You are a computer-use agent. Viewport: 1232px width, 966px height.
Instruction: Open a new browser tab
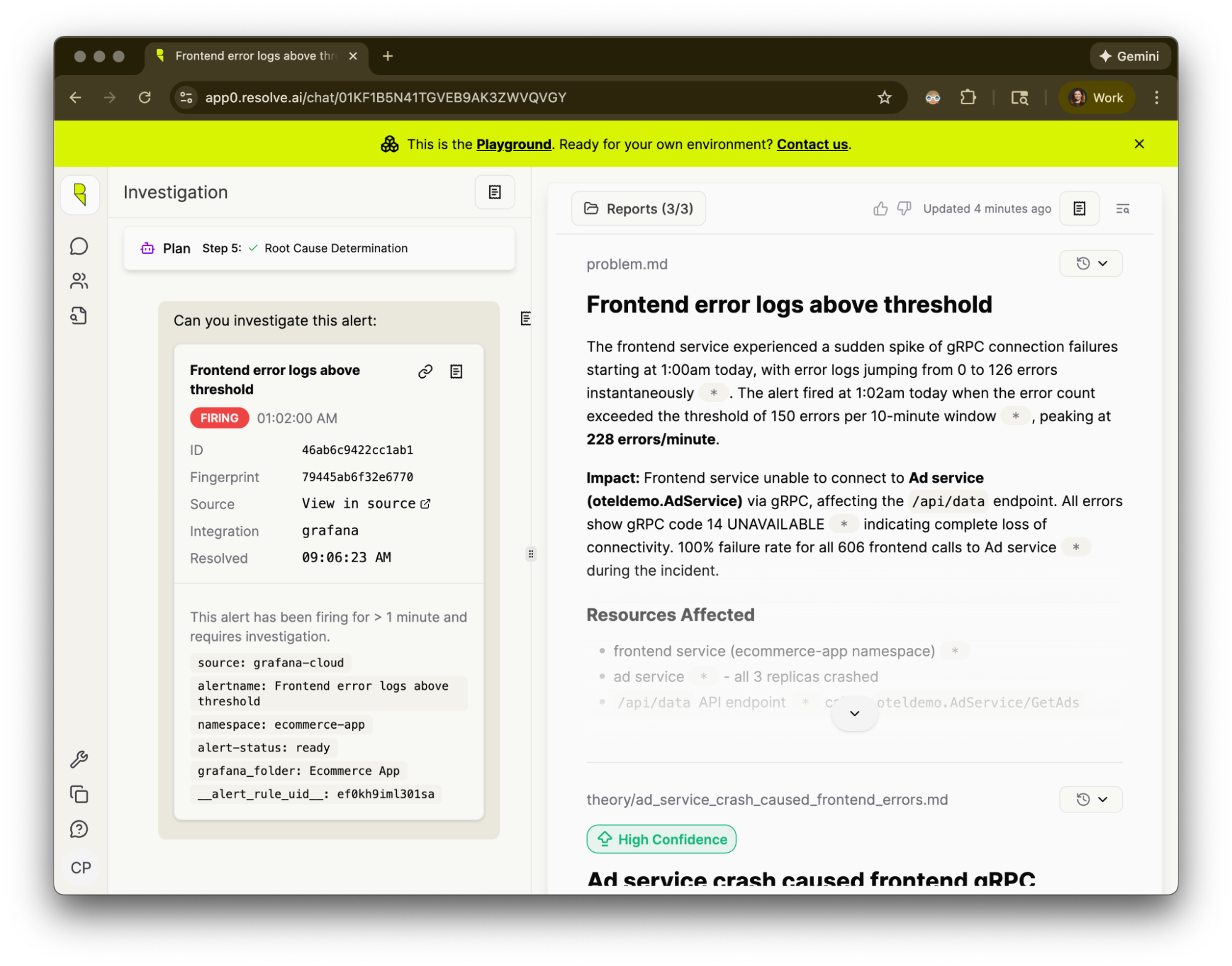tap(388, 56)
